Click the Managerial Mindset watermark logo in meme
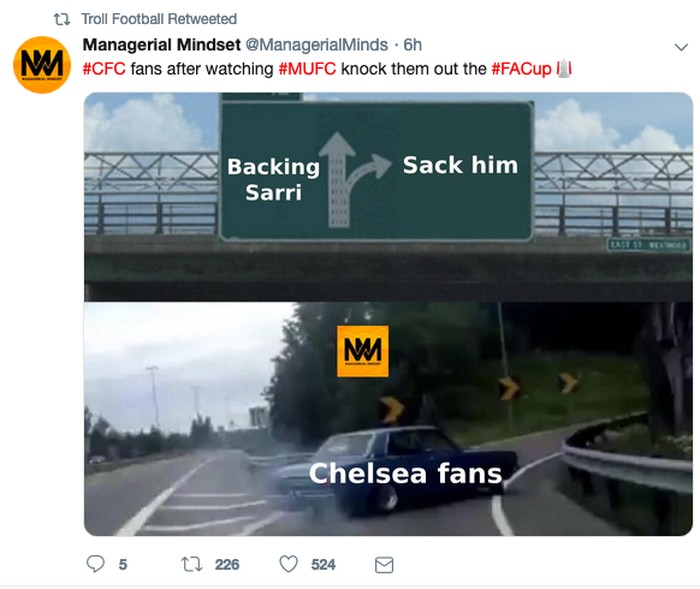This screenshot has width=700, height=589. click(362, 351)
